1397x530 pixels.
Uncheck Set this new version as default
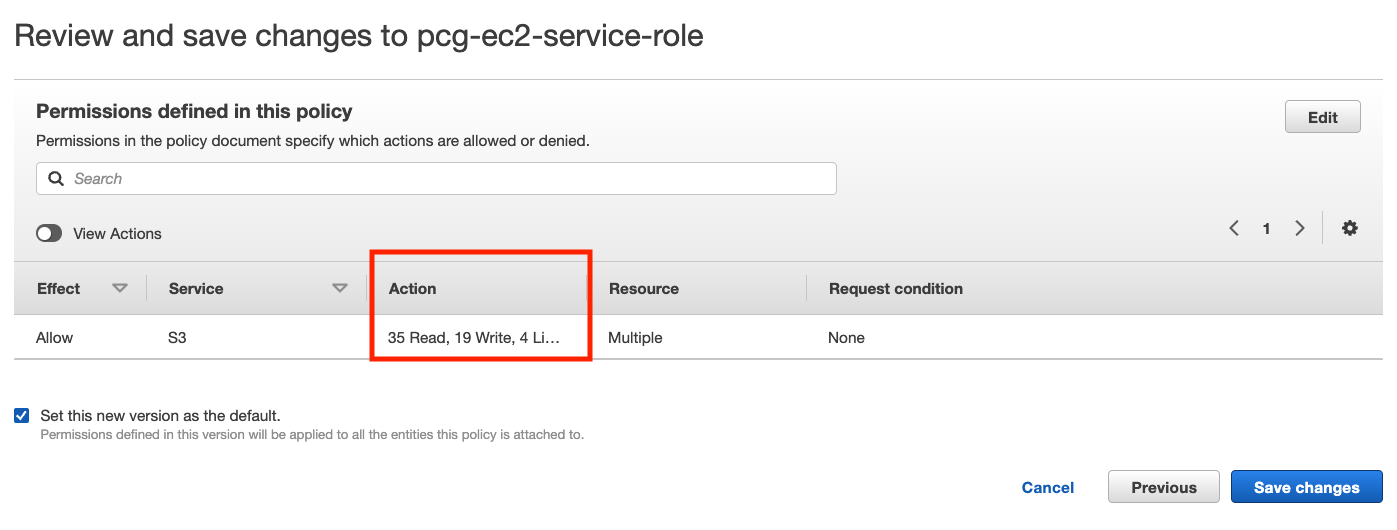tap(22, 415)
